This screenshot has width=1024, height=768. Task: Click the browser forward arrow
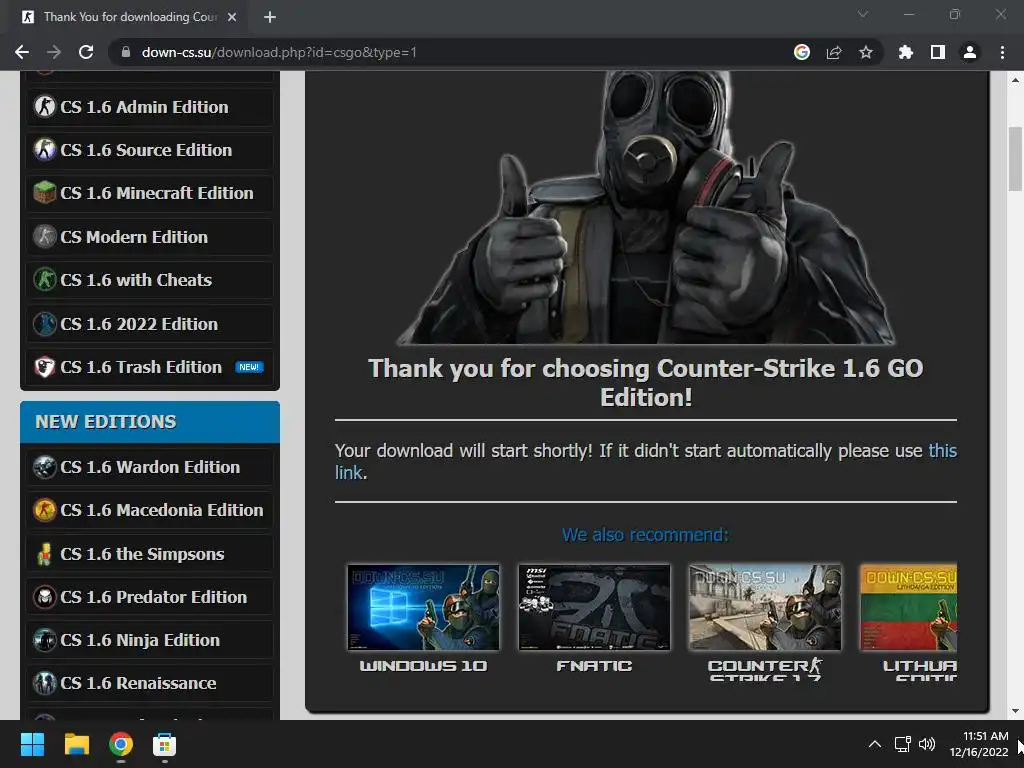coord(54,52)
